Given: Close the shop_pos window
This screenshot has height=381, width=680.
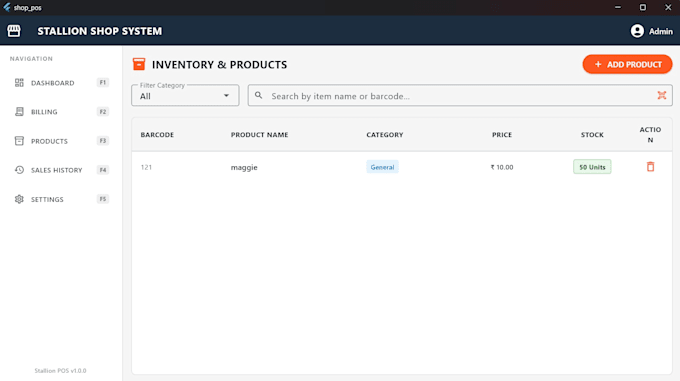Looking at the screenshot, I should point(668,7).
